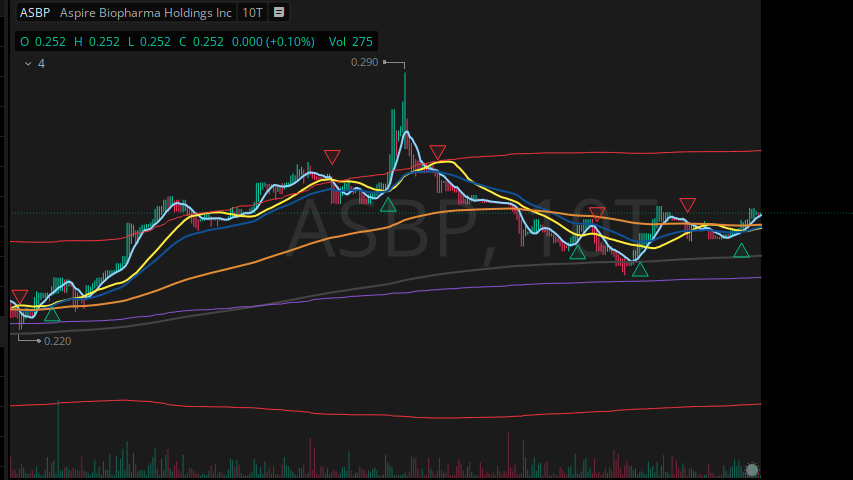Click the high value "H 0.252"

[97, 42]
